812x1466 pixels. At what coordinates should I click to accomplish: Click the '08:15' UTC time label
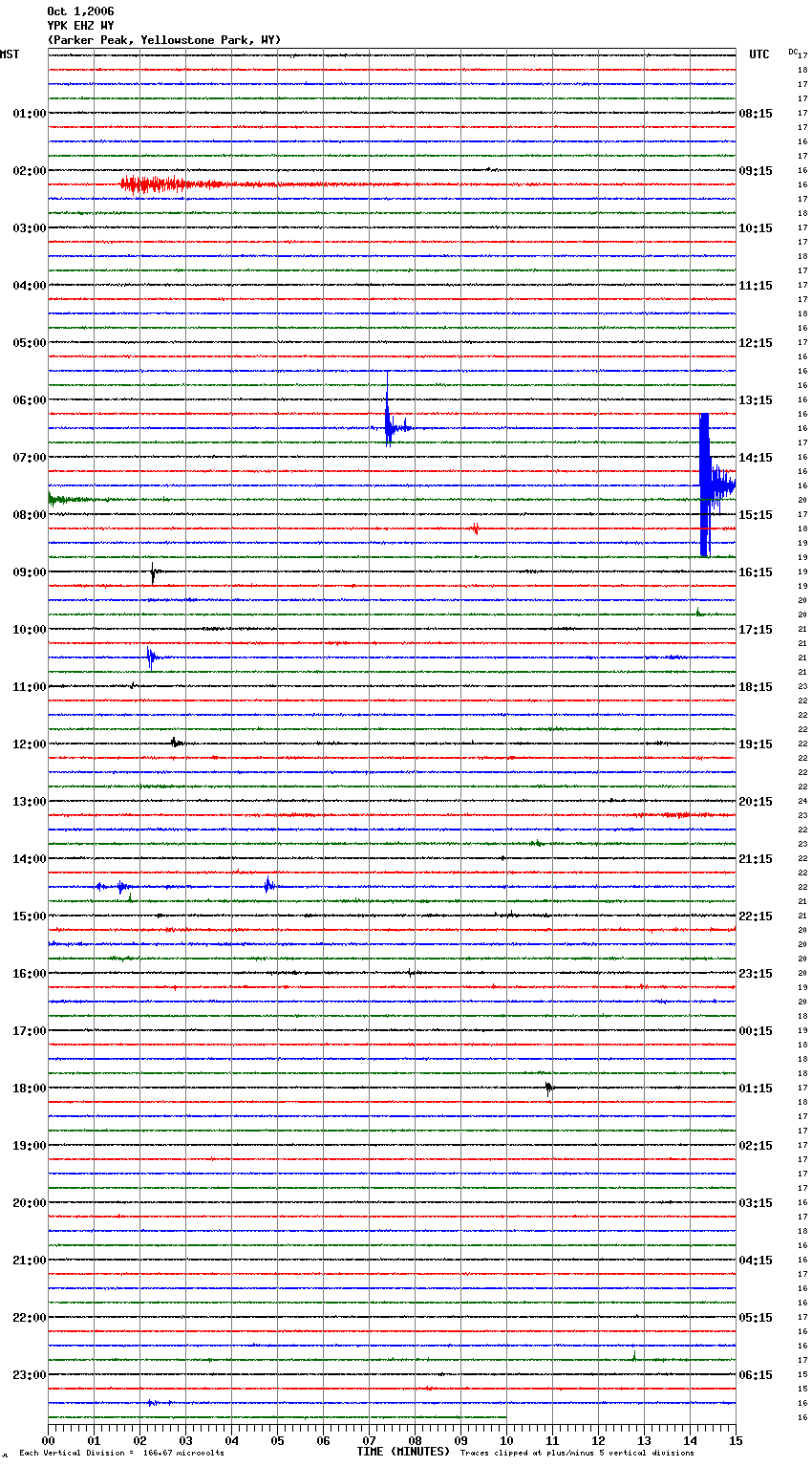tap(756, 114)
